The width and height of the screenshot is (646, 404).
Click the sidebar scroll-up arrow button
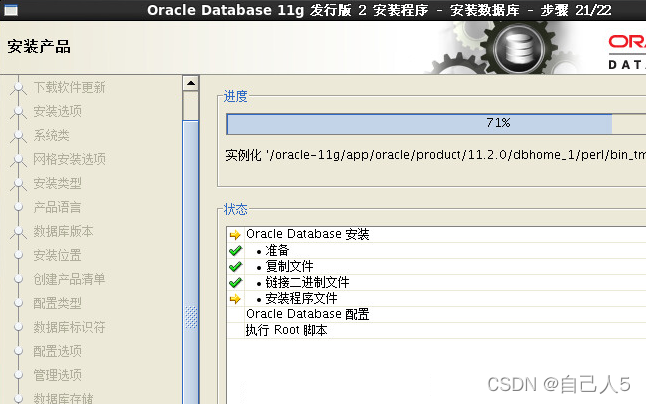click(x=190, y=83)
